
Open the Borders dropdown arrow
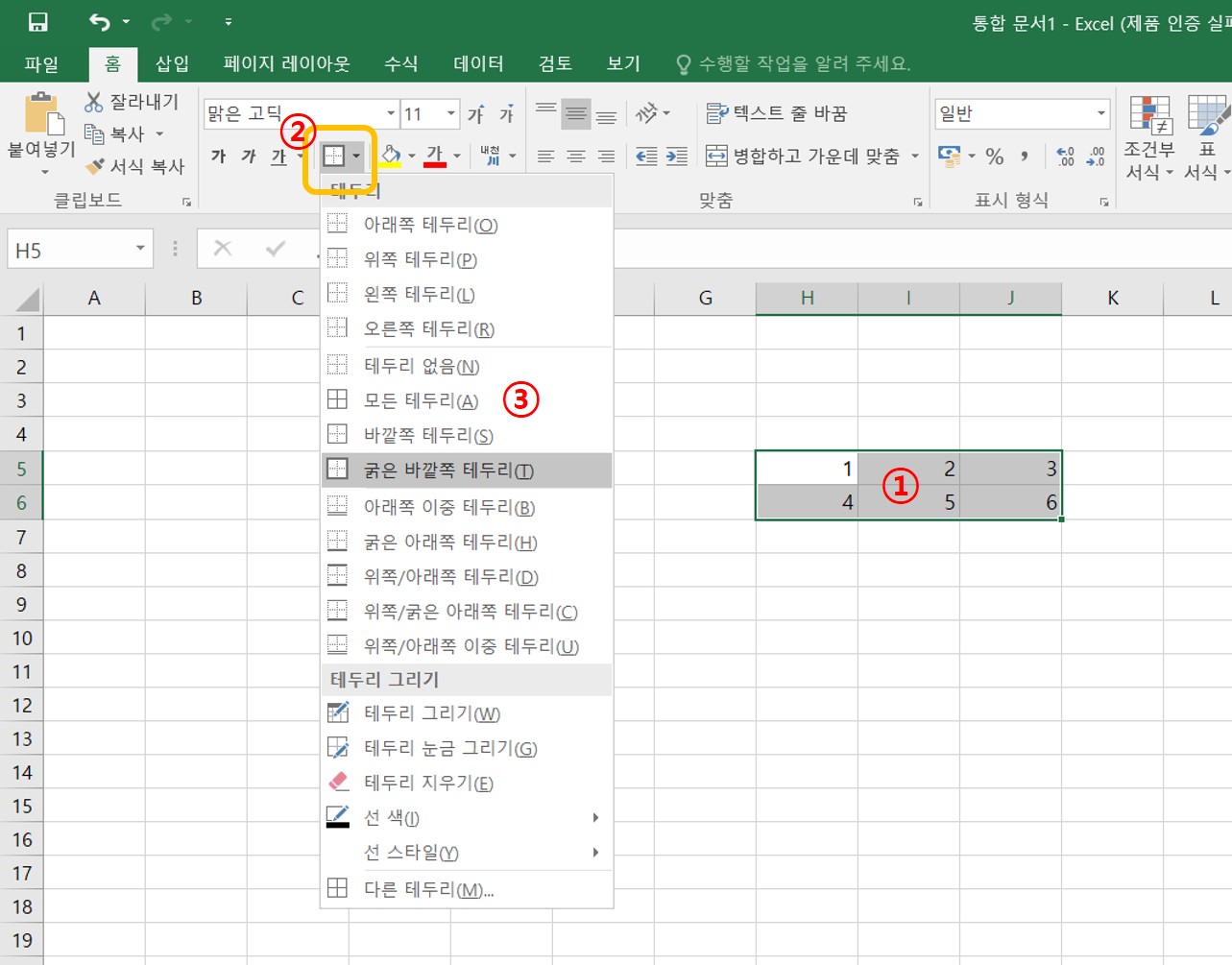pos(356,156)
